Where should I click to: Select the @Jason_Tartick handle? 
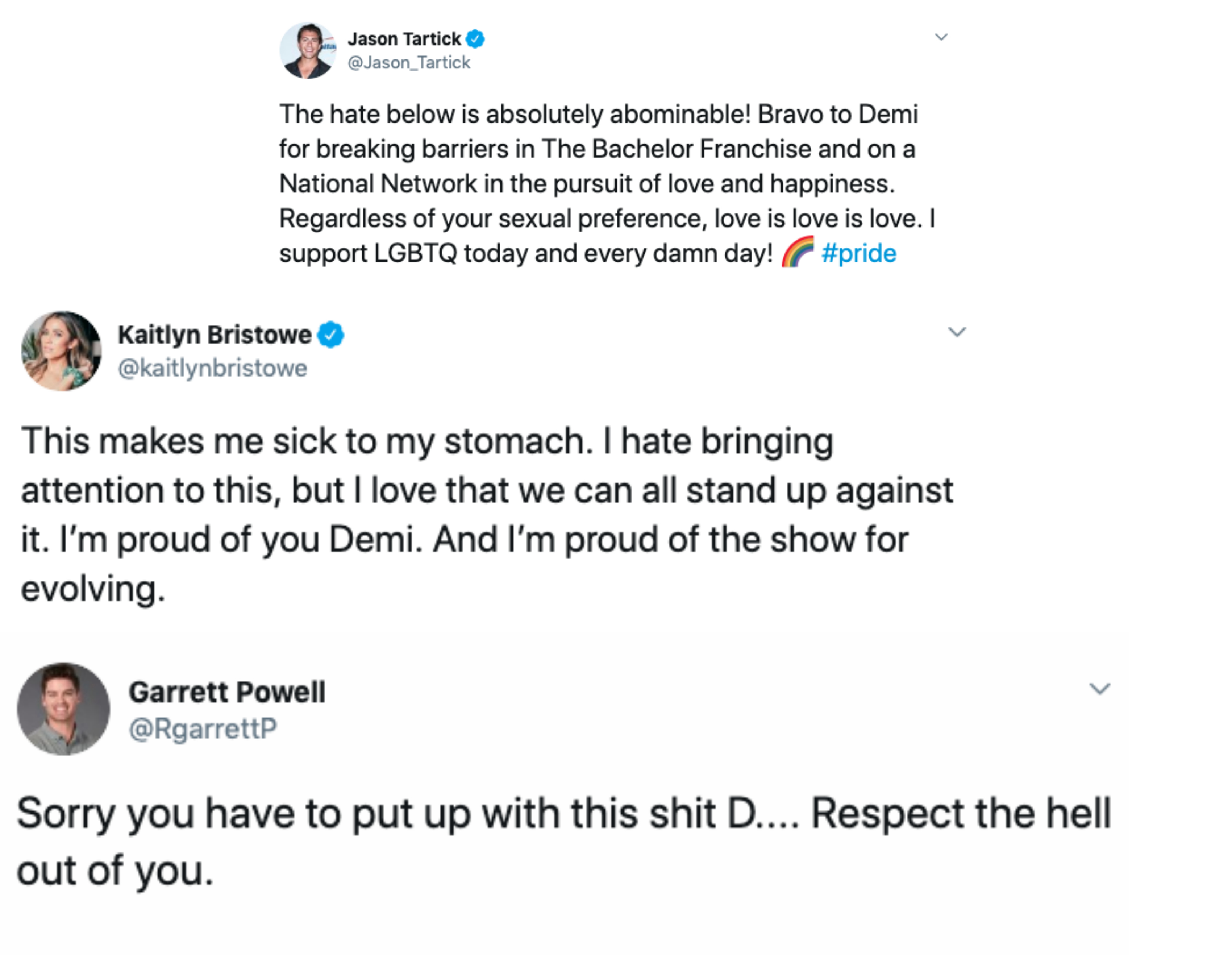(408, 63)
